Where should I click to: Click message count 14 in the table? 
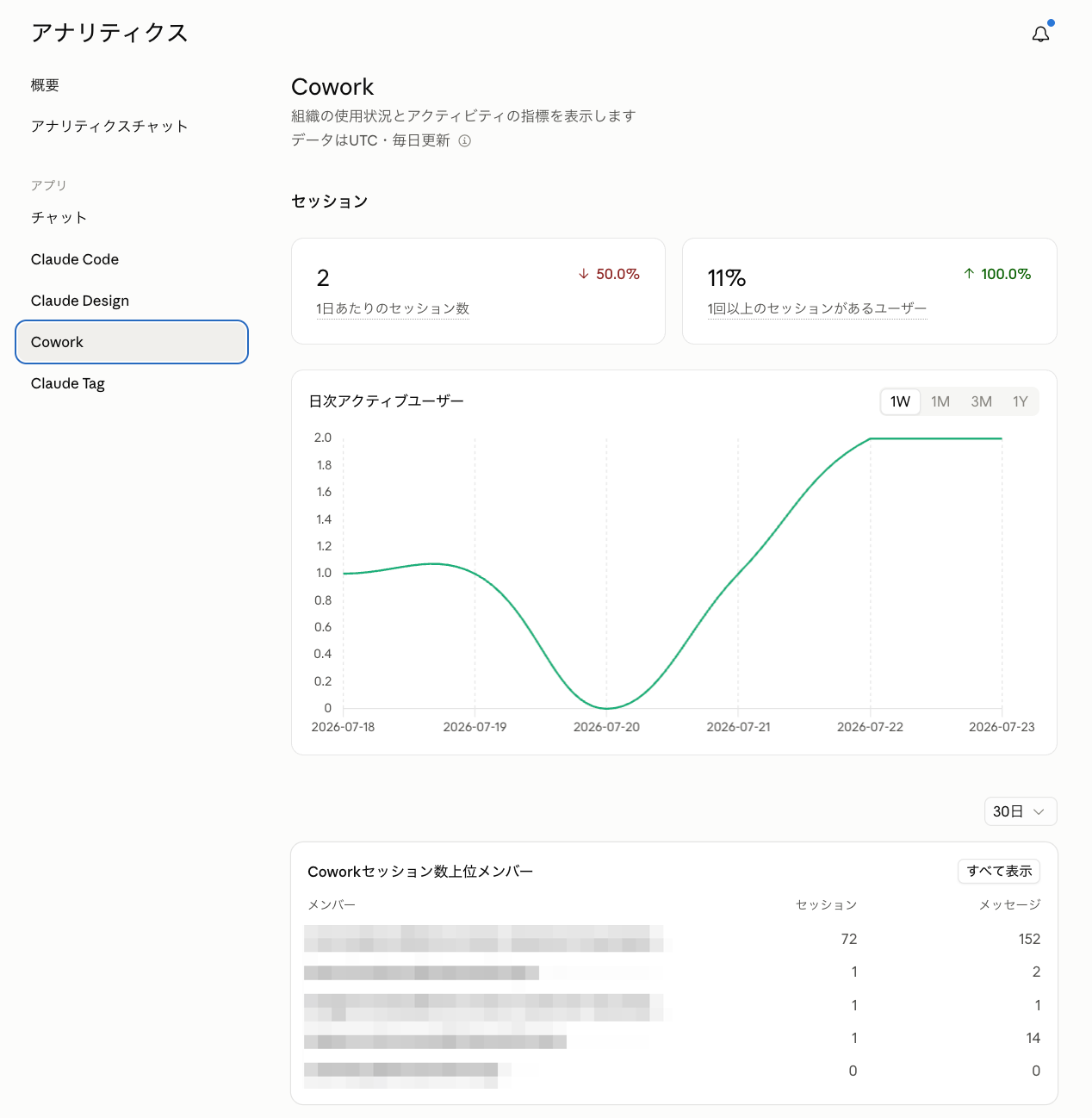point(1033,1038)
